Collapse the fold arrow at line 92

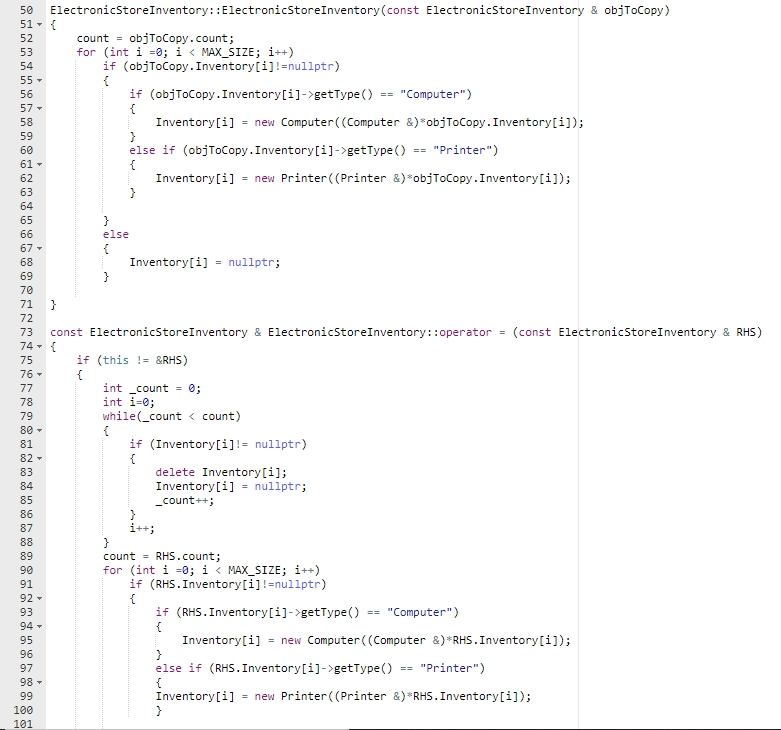coord(39,598)
